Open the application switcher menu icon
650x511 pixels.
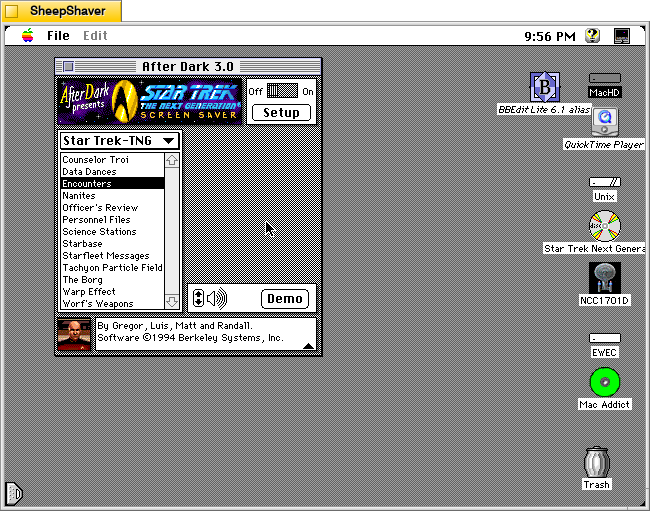622,36
